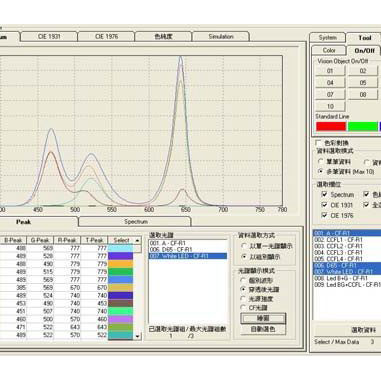381x381 pixels.
Task: Switch to the Peak tab
Action: point(23,222)
